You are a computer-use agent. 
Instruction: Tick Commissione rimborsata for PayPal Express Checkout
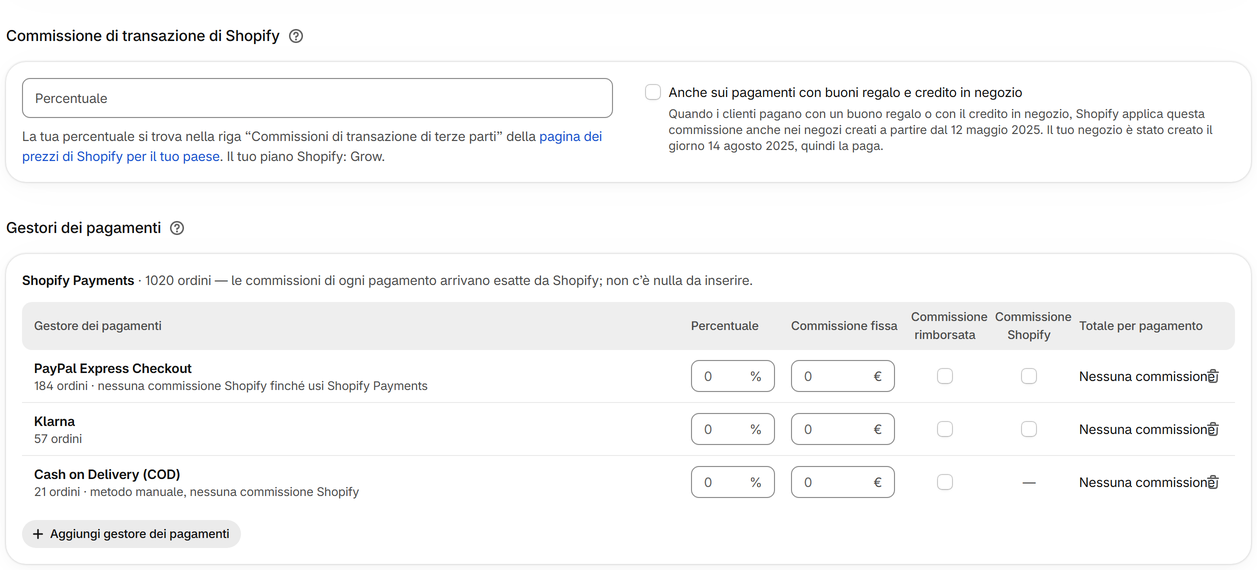click(x=945, y=376)
